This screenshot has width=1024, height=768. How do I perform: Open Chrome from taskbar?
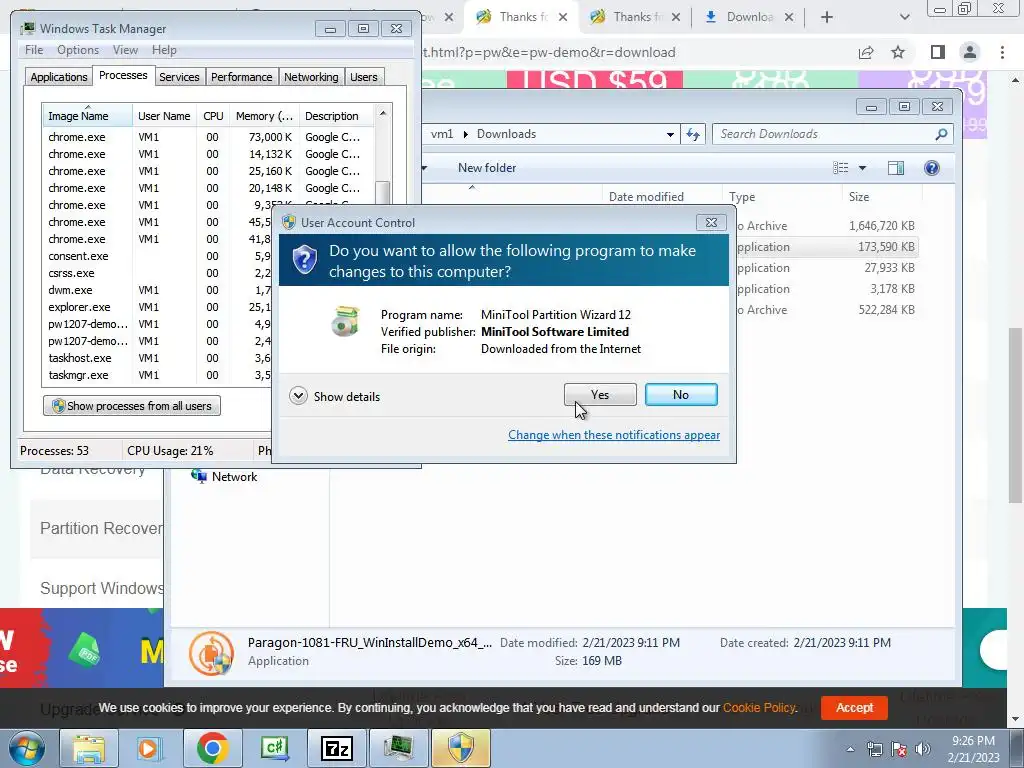pyautogui.click(x=212, y=748)
